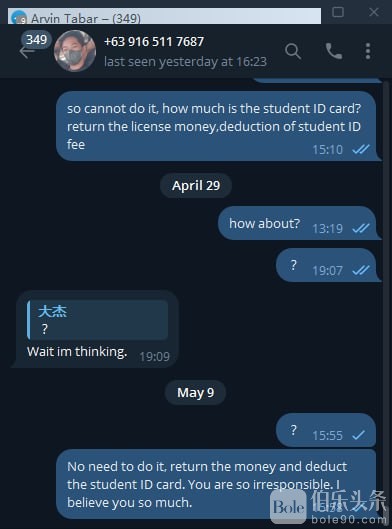Click the last seen yesterday status text
Viewport: 392px width, 529px height.
click(185, 62)
